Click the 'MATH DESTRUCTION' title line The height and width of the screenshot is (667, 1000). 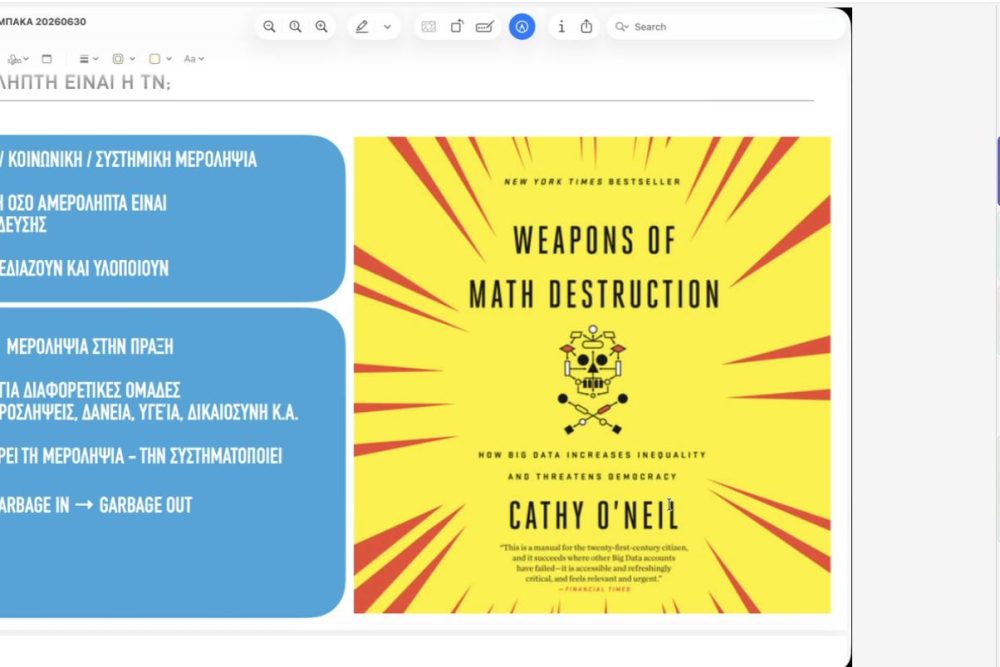coord(594,294)
